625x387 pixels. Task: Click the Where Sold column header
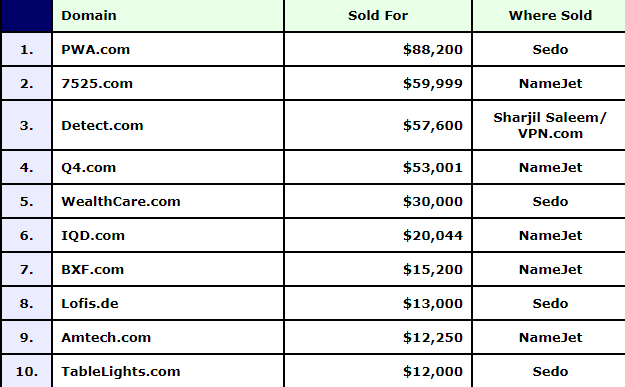(x=550, y=16)
